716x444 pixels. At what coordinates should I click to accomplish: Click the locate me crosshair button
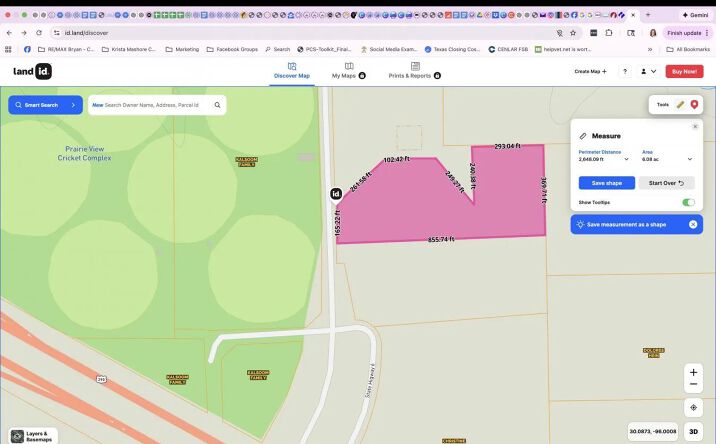tap(693, 407)
